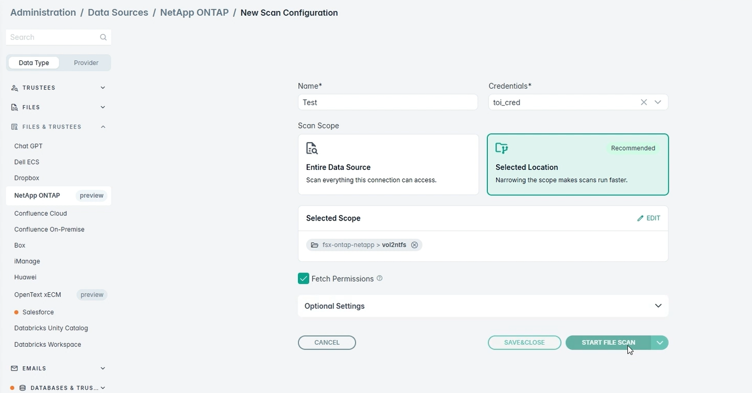The width and height of the screenshot is (752, 393).
Task: Click the Name input field
Action: tap(388, 102)
